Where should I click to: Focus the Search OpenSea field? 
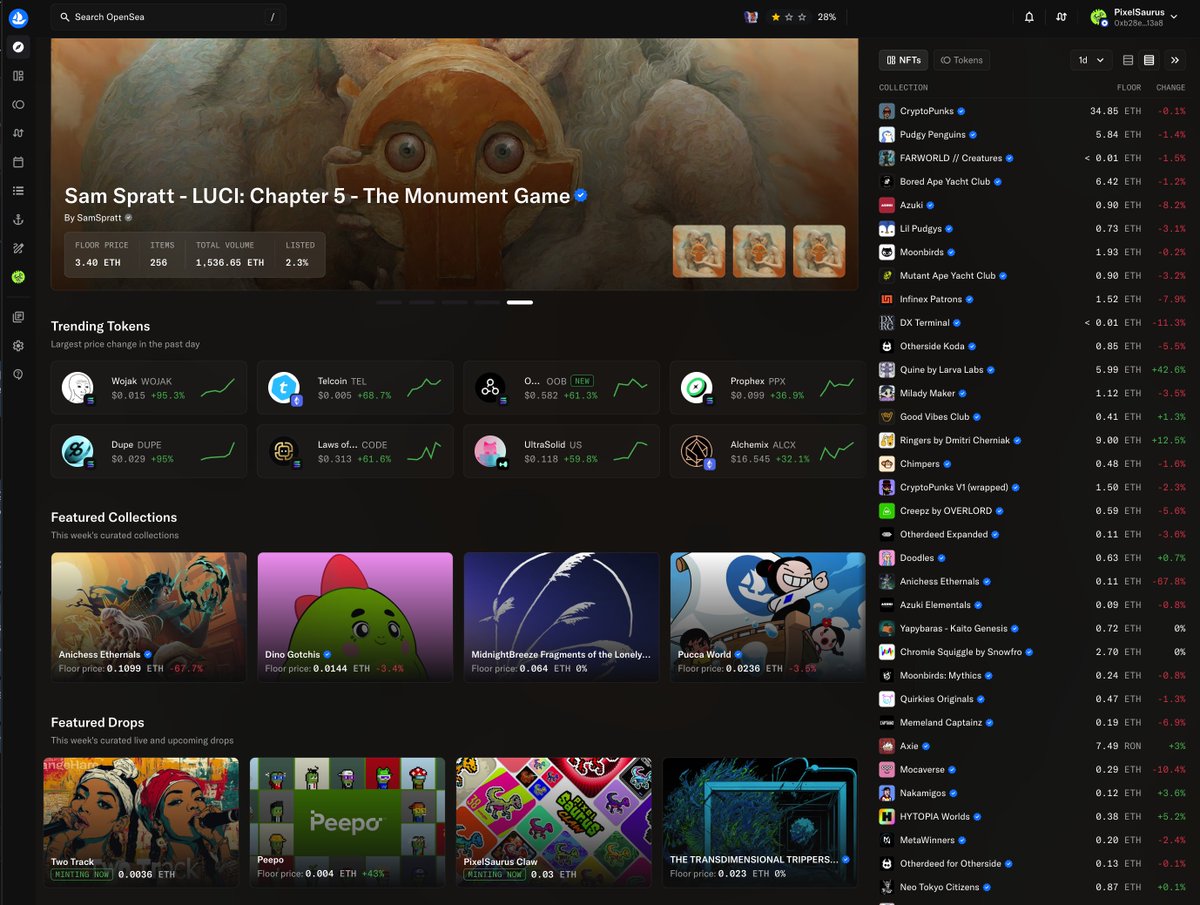168,17
